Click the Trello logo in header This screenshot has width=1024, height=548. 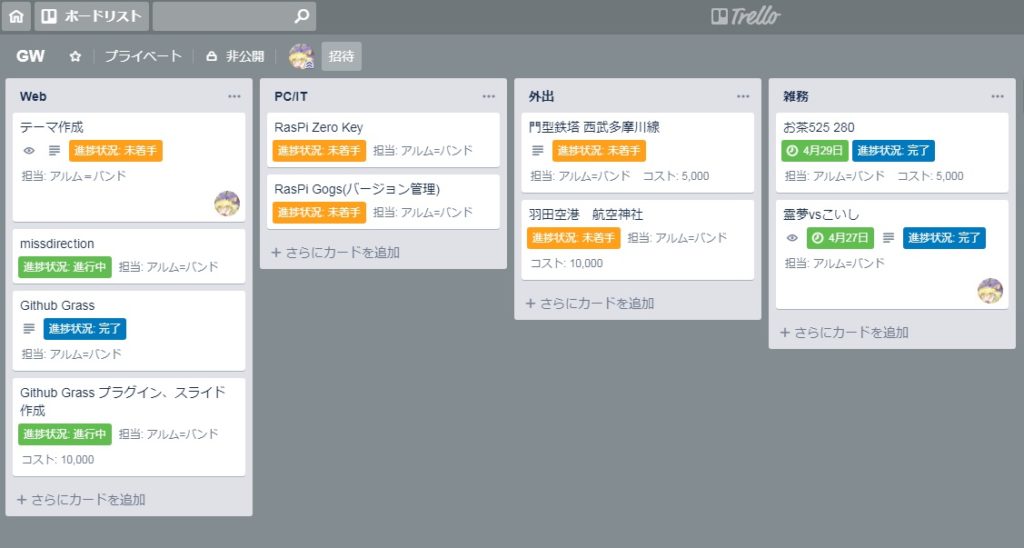(746, 16)
